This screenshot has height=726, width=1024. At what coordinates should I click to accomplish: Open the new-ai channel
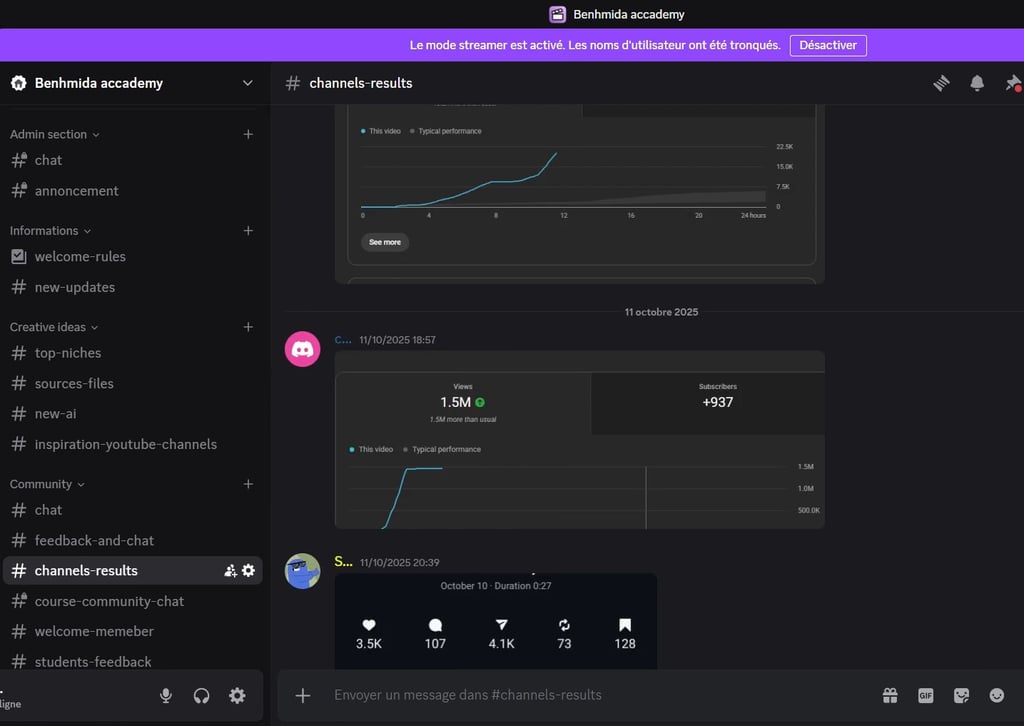pos(133,414)
